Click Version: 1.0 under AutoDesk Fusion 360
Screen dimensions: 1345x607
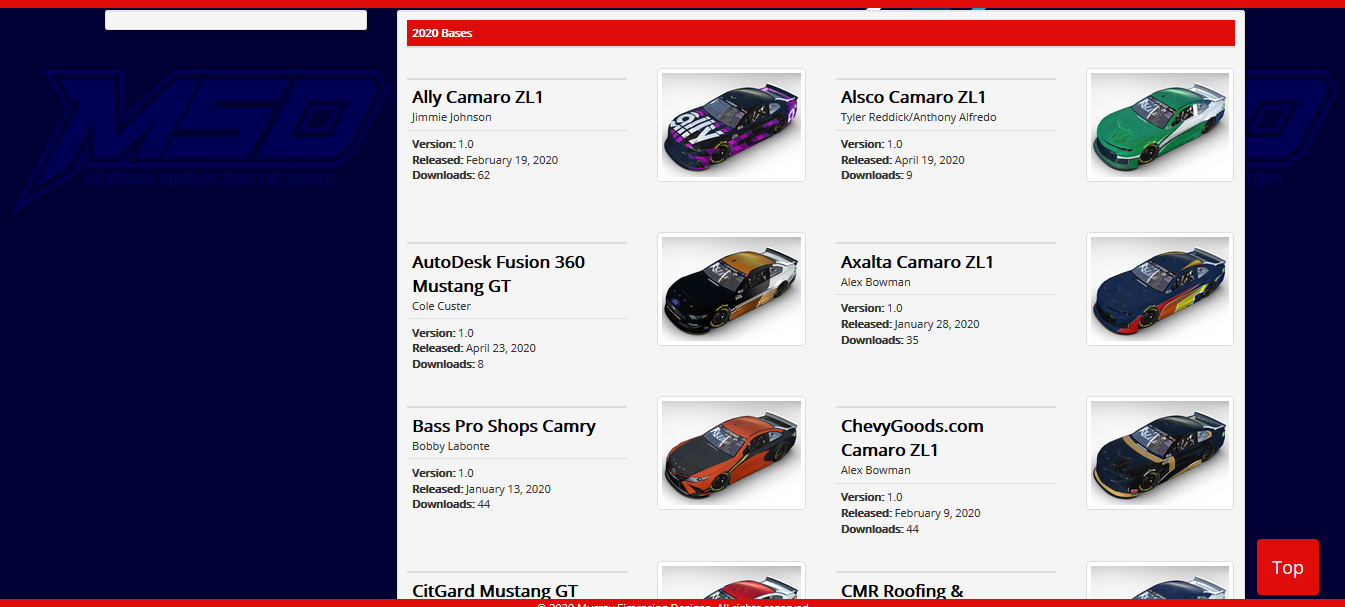coord(443,333)
